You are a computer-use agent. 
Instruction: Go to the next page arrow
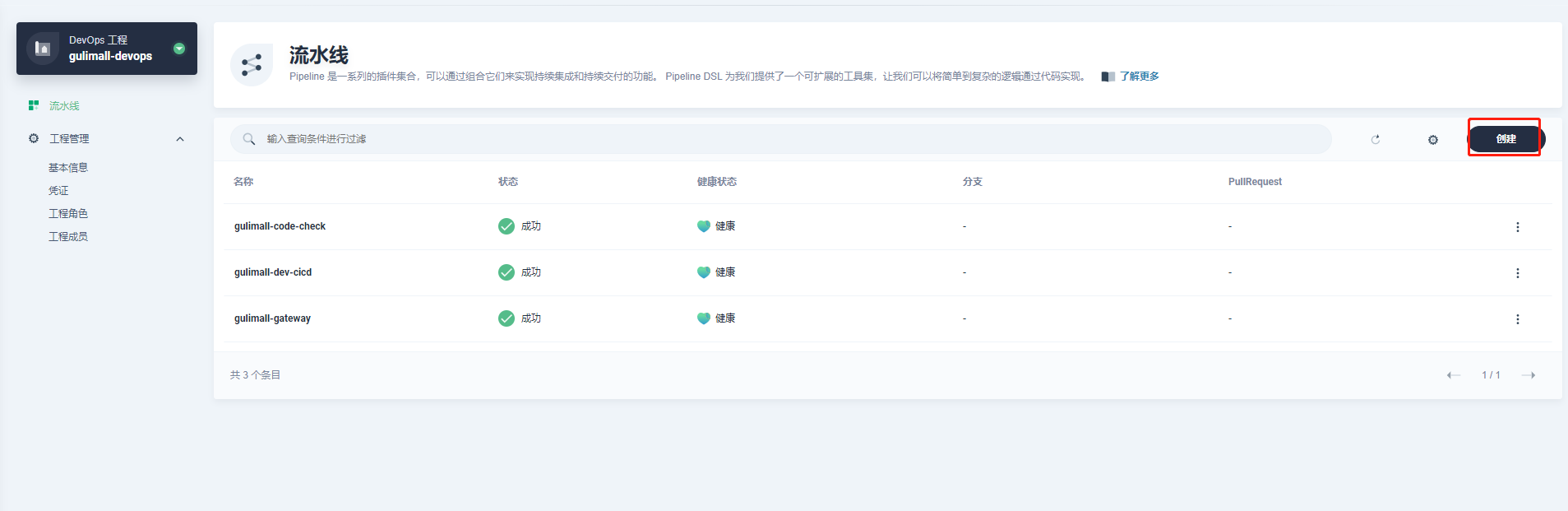tap(1529, 375)
